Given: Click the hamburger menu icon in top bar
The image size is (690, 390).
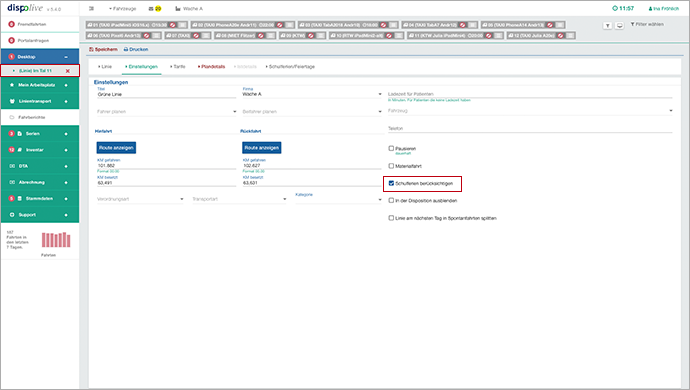Looking at the screenshot, I should tap(91, 8).
